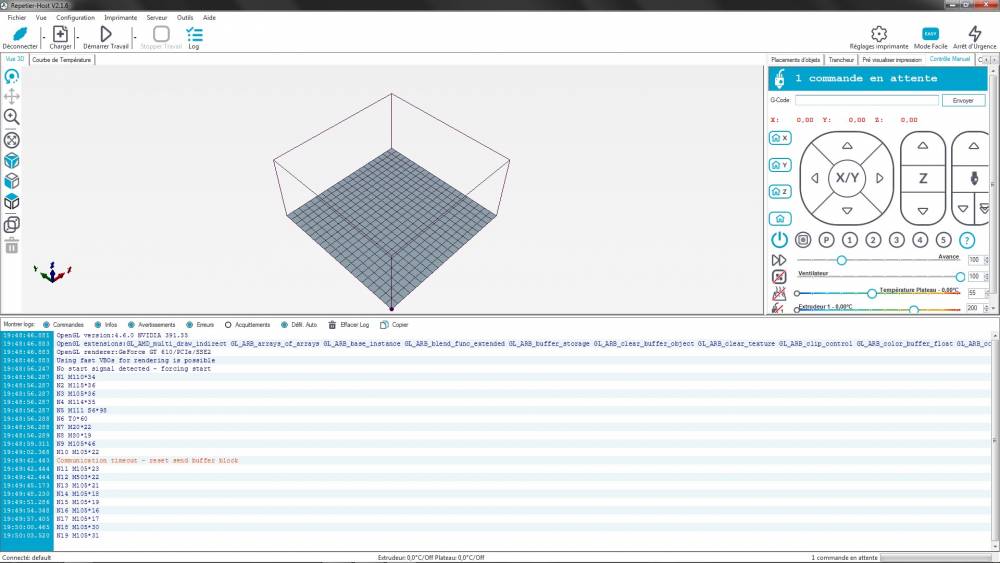Click the Déconnecter printer icon
The height and width of the screenshot is (563, 1000).
coord(20,34)
